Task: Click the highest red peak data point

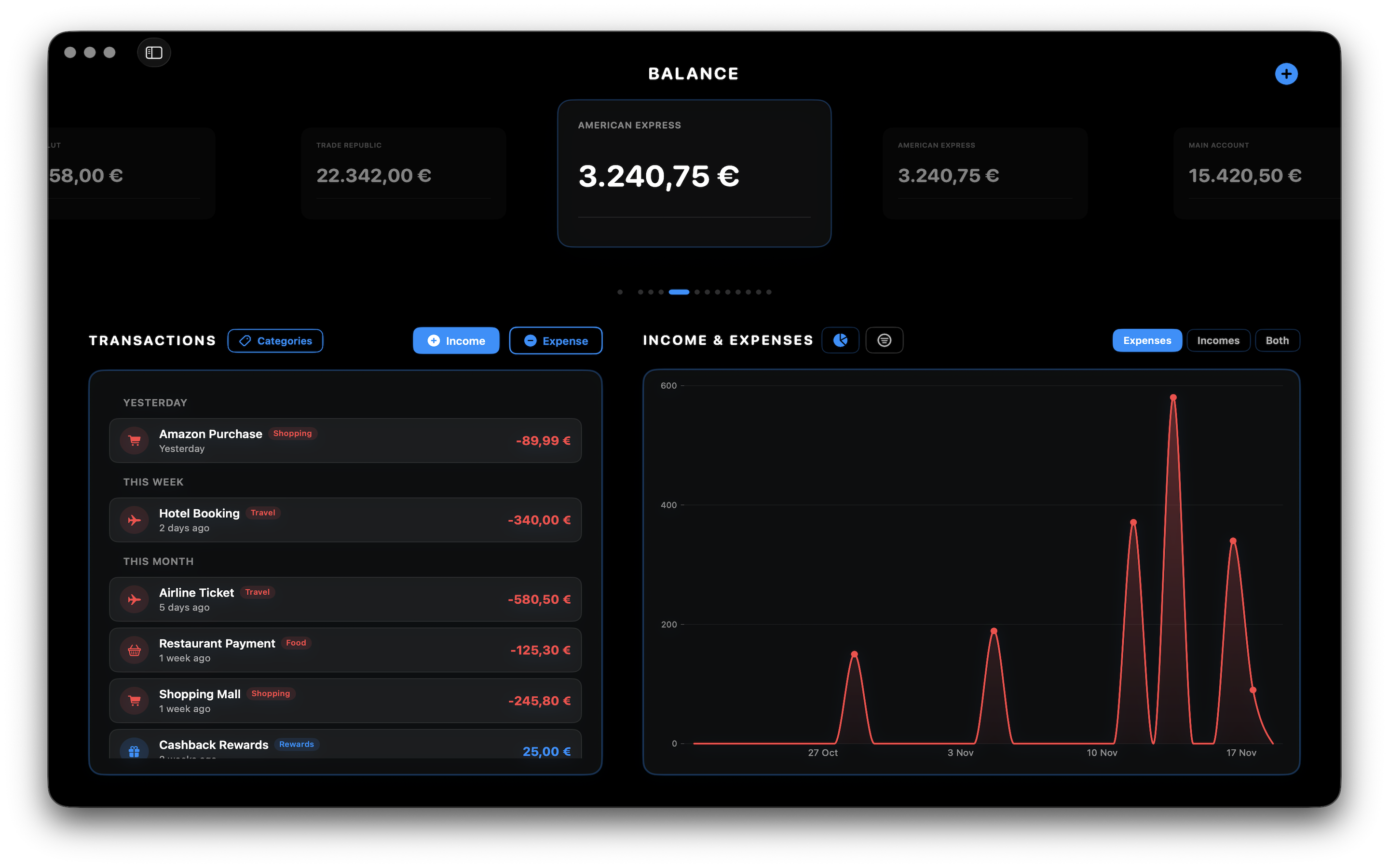Action: point(1174,397)
